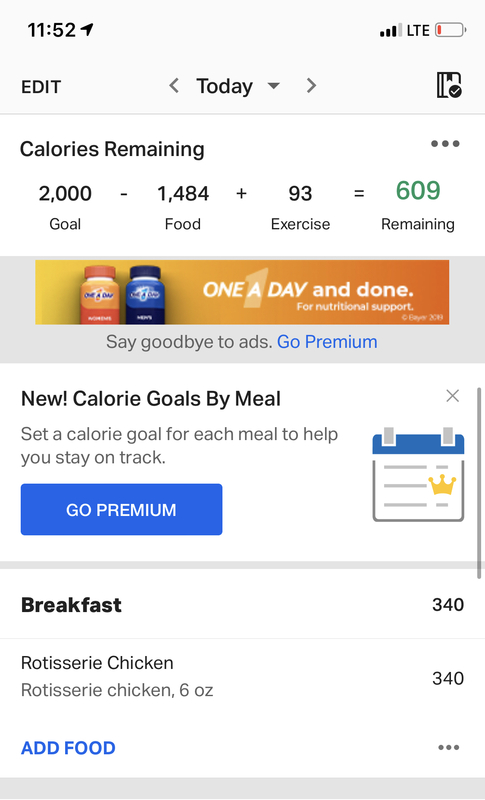Tap the One A Day ad banner
The image size is (485, 800).
[242, 292]
